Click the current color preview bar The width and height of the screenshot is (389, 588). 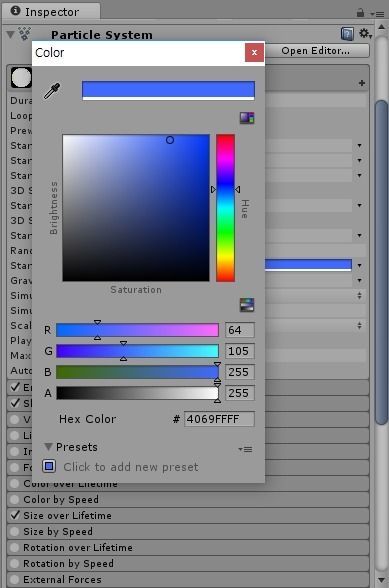[168, 90]
